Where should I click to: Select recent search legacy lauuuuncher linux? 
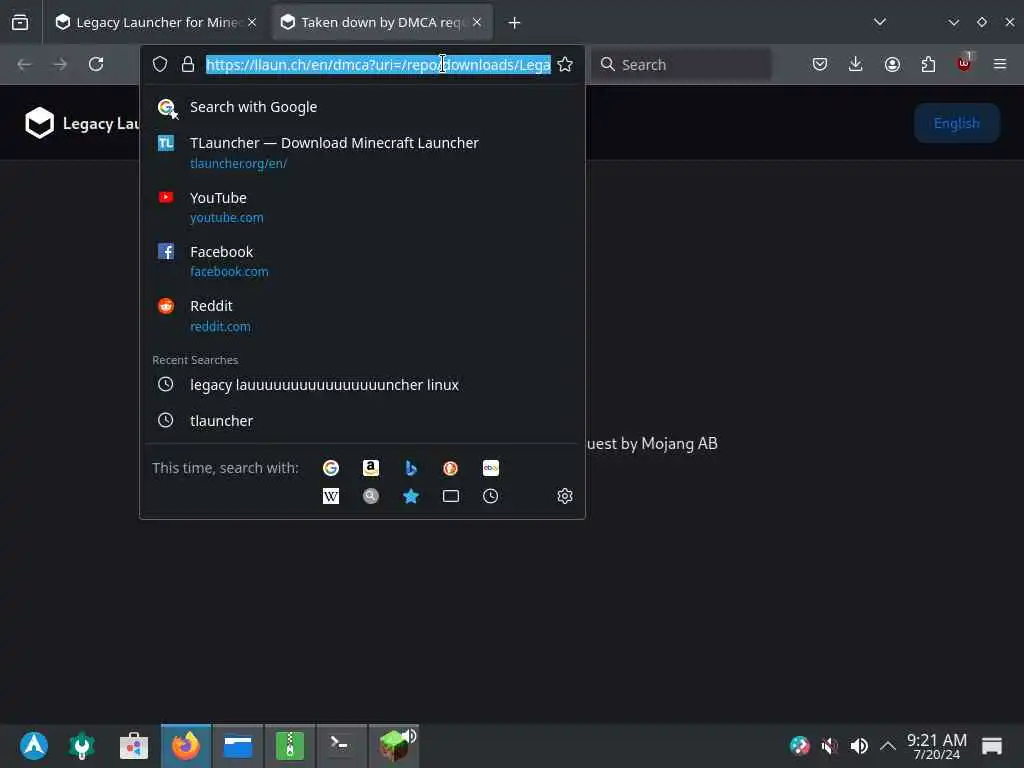click(362, 385)
